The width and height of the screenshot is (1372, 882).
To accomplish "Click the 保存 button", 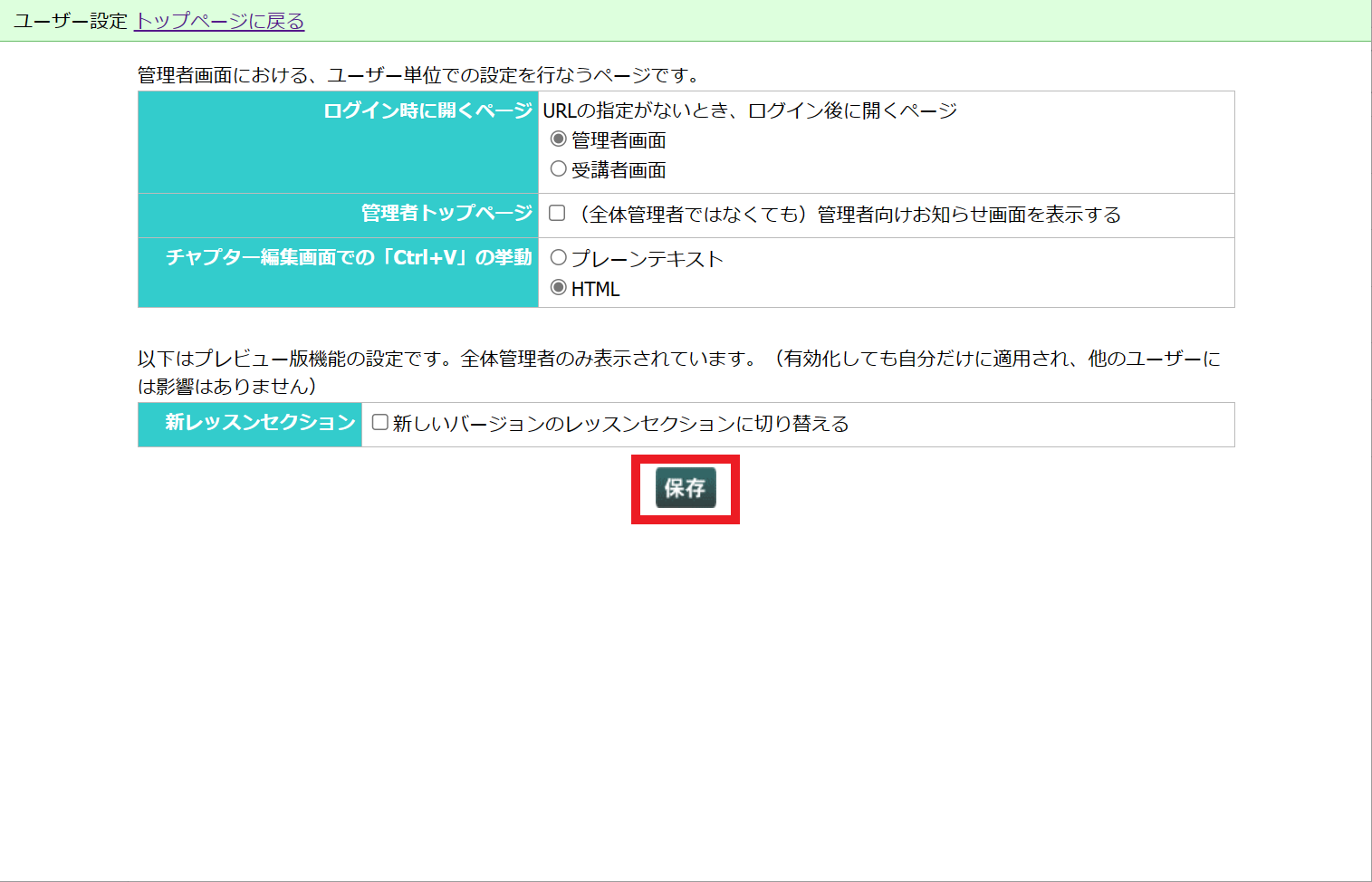I will point(686,488).
